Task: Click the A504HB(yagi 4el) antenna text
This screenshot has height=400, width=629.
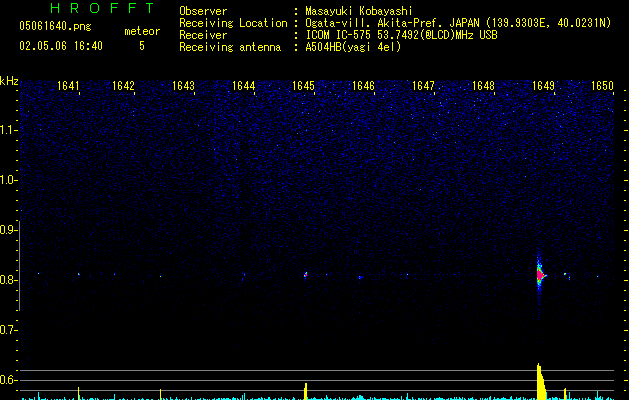Action: click(x=353, y=47)
